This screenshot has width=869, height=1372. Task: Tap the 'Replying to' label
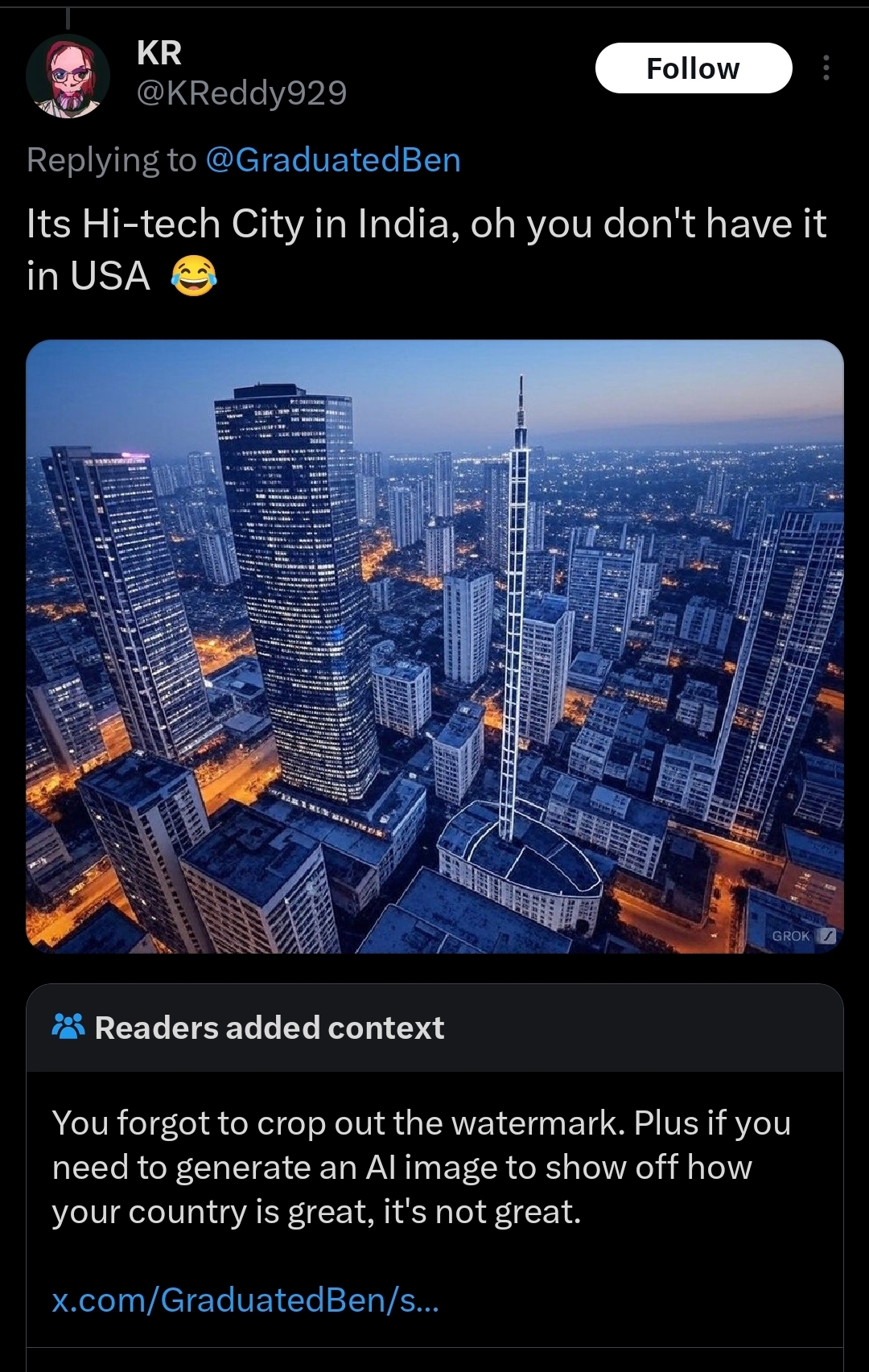click(x=111, y=160)
